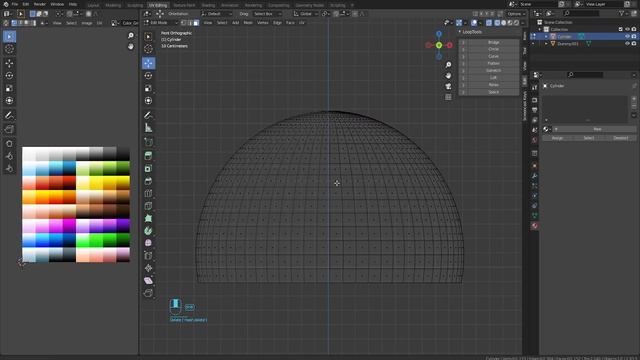640x360 pixels.
Task: Select the Inset Faces tool
Action: (x=148, y=168)
